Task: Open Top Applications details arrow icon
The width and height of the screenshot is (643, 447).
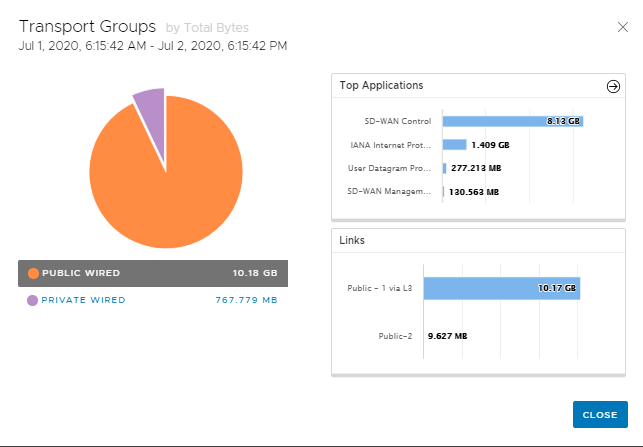Action: 613,87
